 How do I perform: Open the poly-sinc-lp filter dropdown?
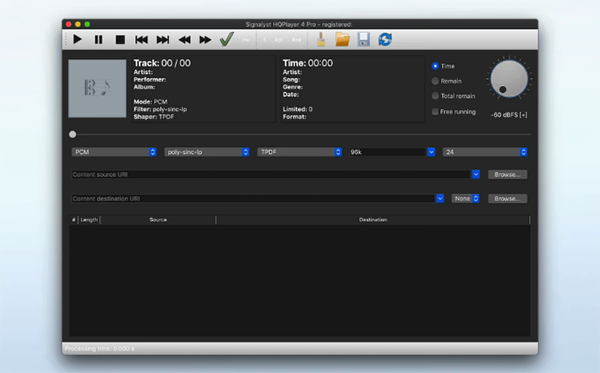click(x=207, y=152)
